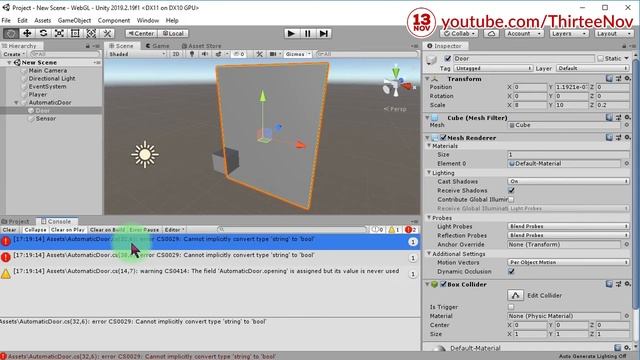Collapse the AutomaticDoor hierarchy node
640x360 pixels.
coord(16,102)
